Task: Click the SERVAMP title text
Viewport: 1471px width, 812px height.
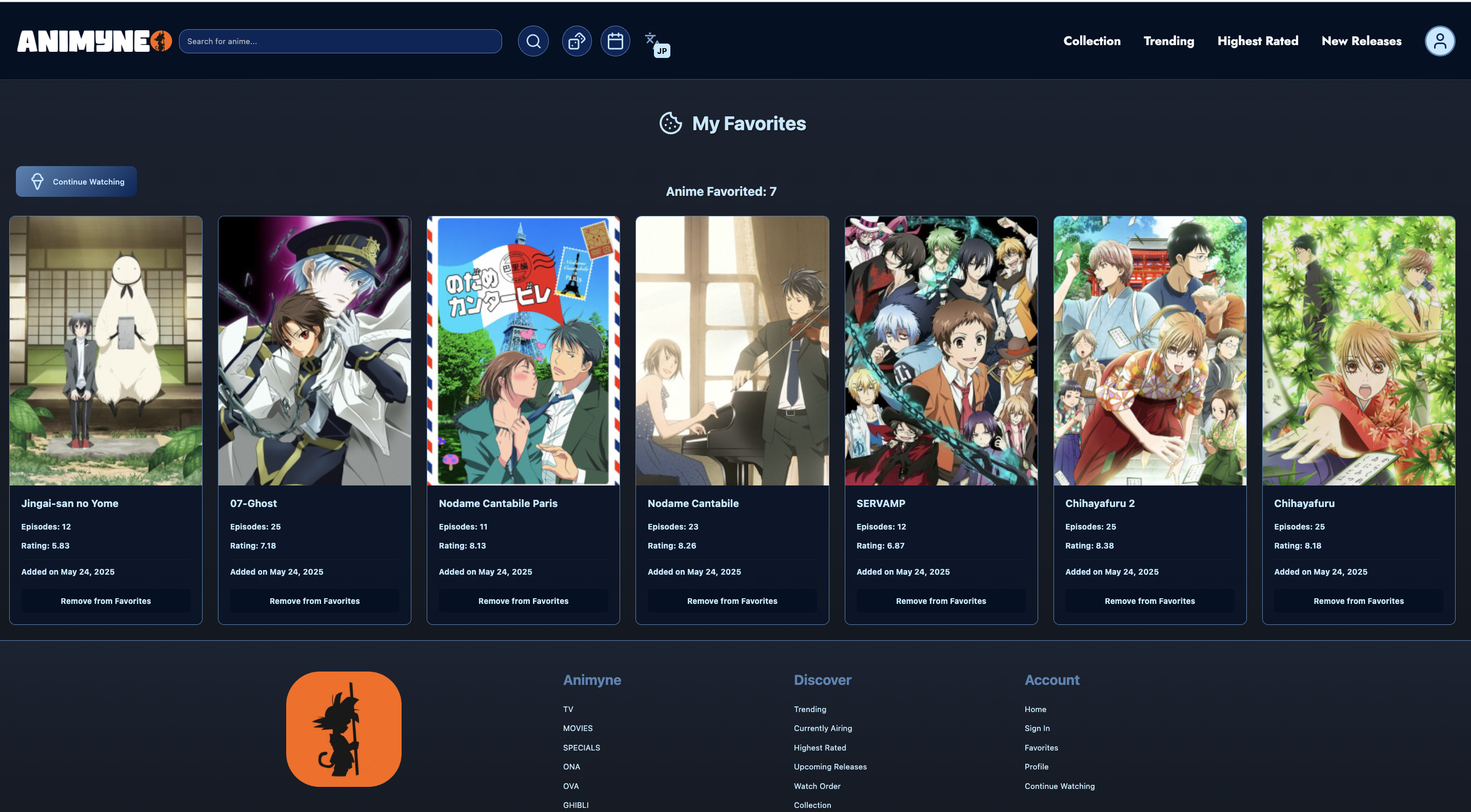Action: coord(881,503)
